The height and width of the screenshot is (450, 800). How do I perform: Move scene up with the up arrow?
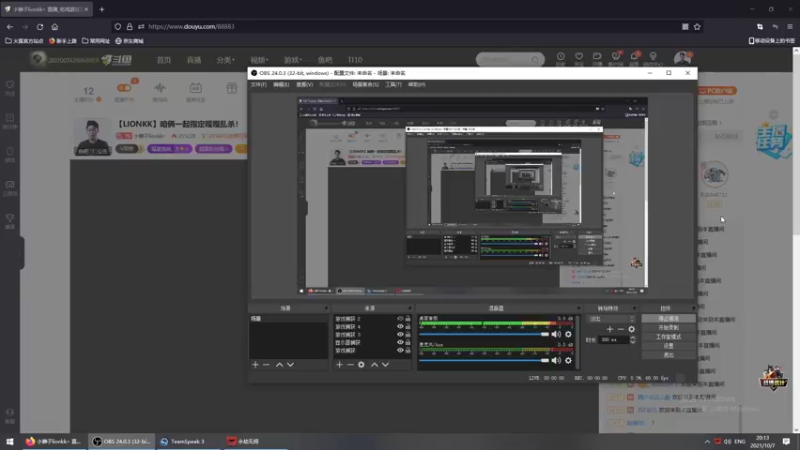pyautogui.click(x=280, y=365)
